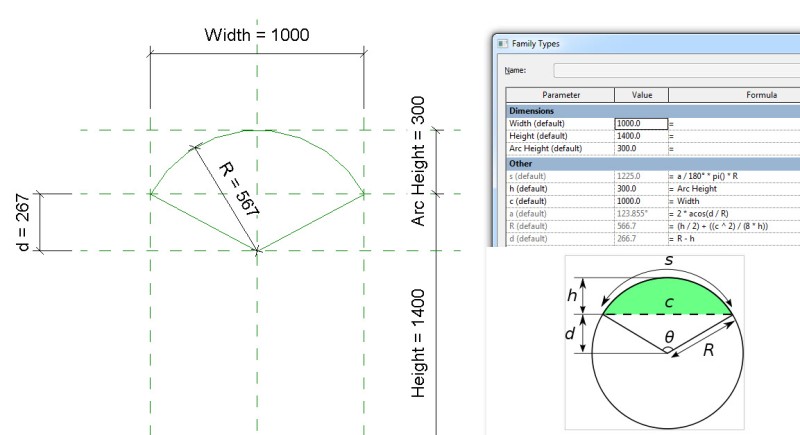Click the R - h formula cell
This screenshot has height=435, width=800.
(x=733, y=240)
